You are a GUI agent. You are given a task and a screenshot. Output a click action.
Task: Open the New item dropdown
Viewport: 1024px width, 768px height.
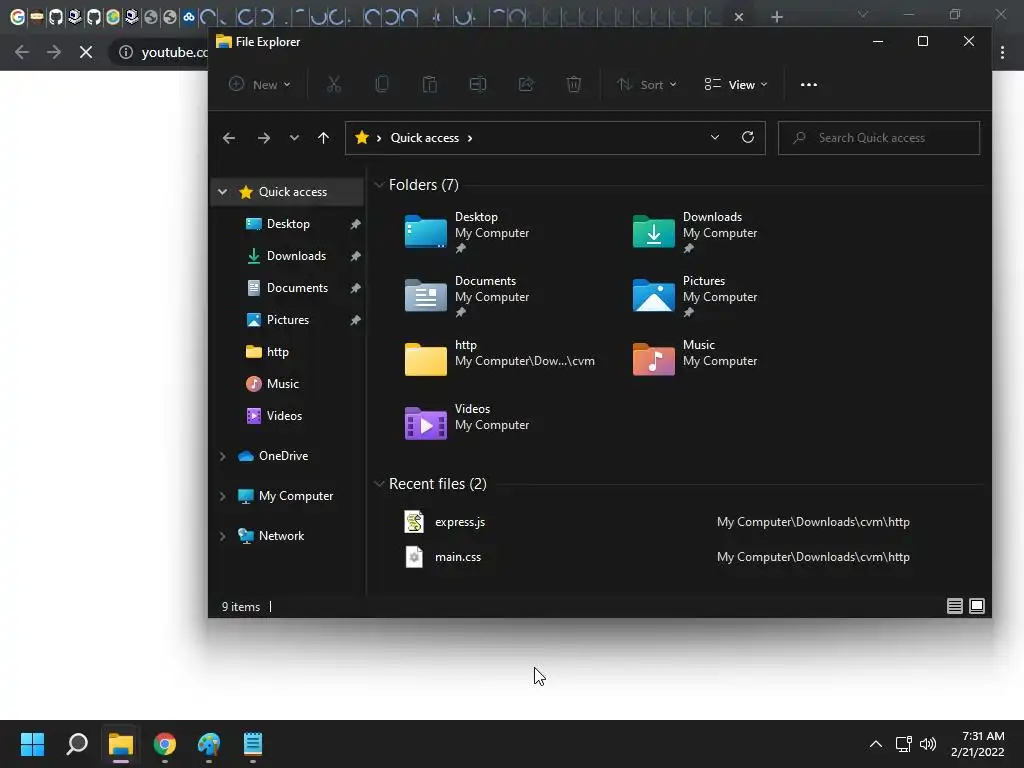tap(259, 84)
